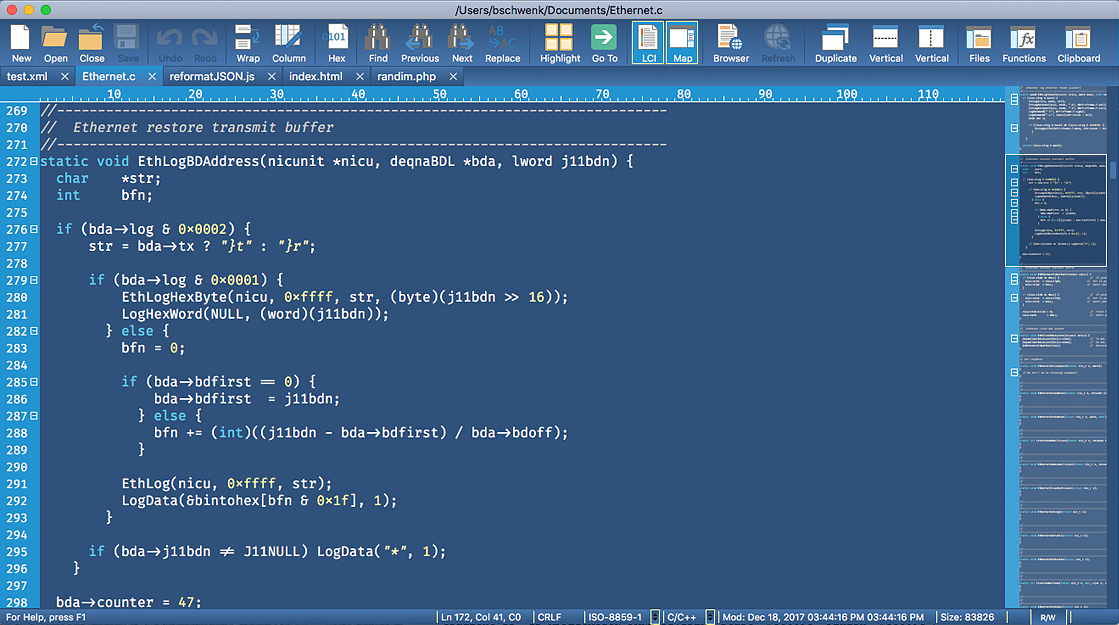The width and height of the screenshot is (1119, 625).
Task: Open the Browser preview icon
Action: click(730, 43)
